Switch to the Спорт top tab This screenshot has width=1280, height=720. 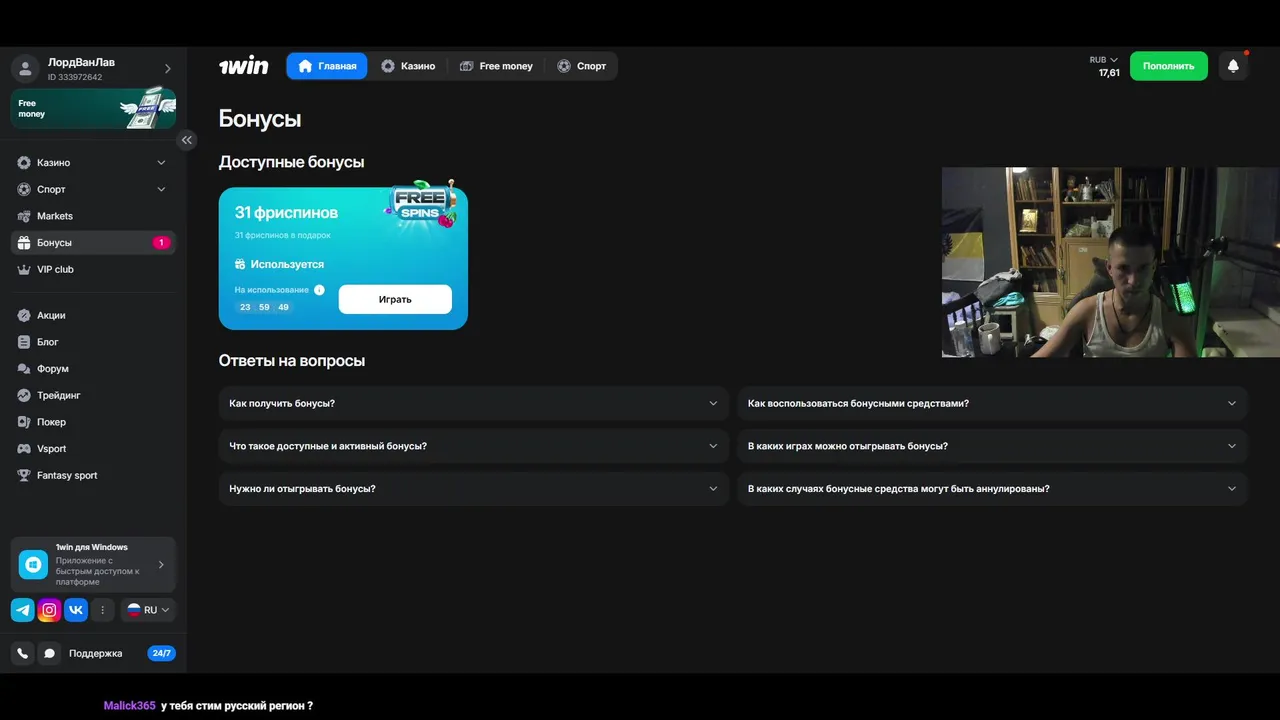point(582,66)
